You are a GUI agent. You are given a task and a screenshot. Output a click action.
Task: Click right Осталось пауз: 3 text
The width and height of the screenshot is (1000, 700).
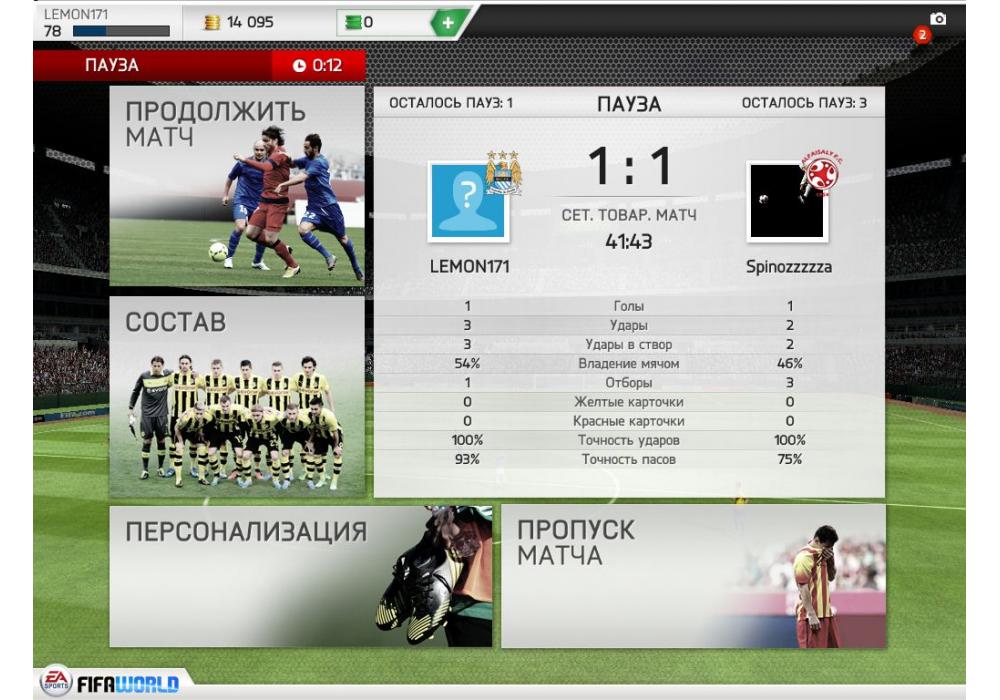pos(804,103)
